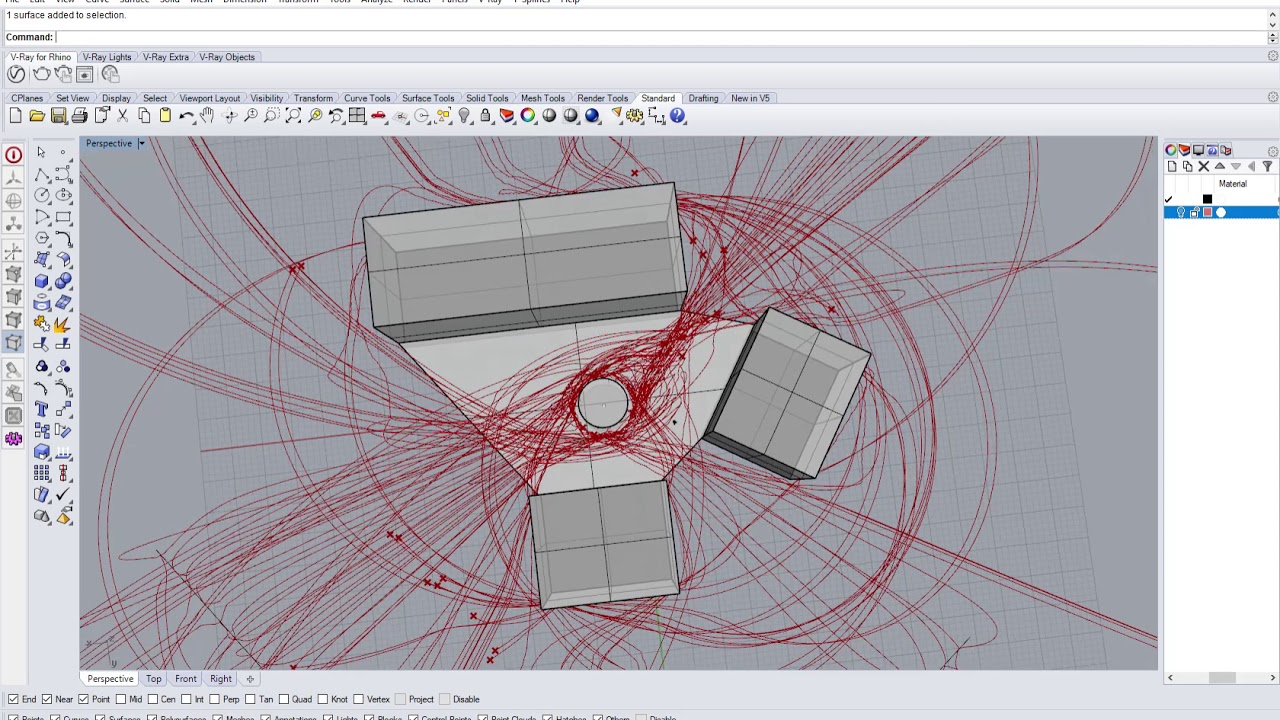Click the red color swatch of selected layer
Image resolution: width=1280 pixels, height=720 pixels.
coord(1208,213)
